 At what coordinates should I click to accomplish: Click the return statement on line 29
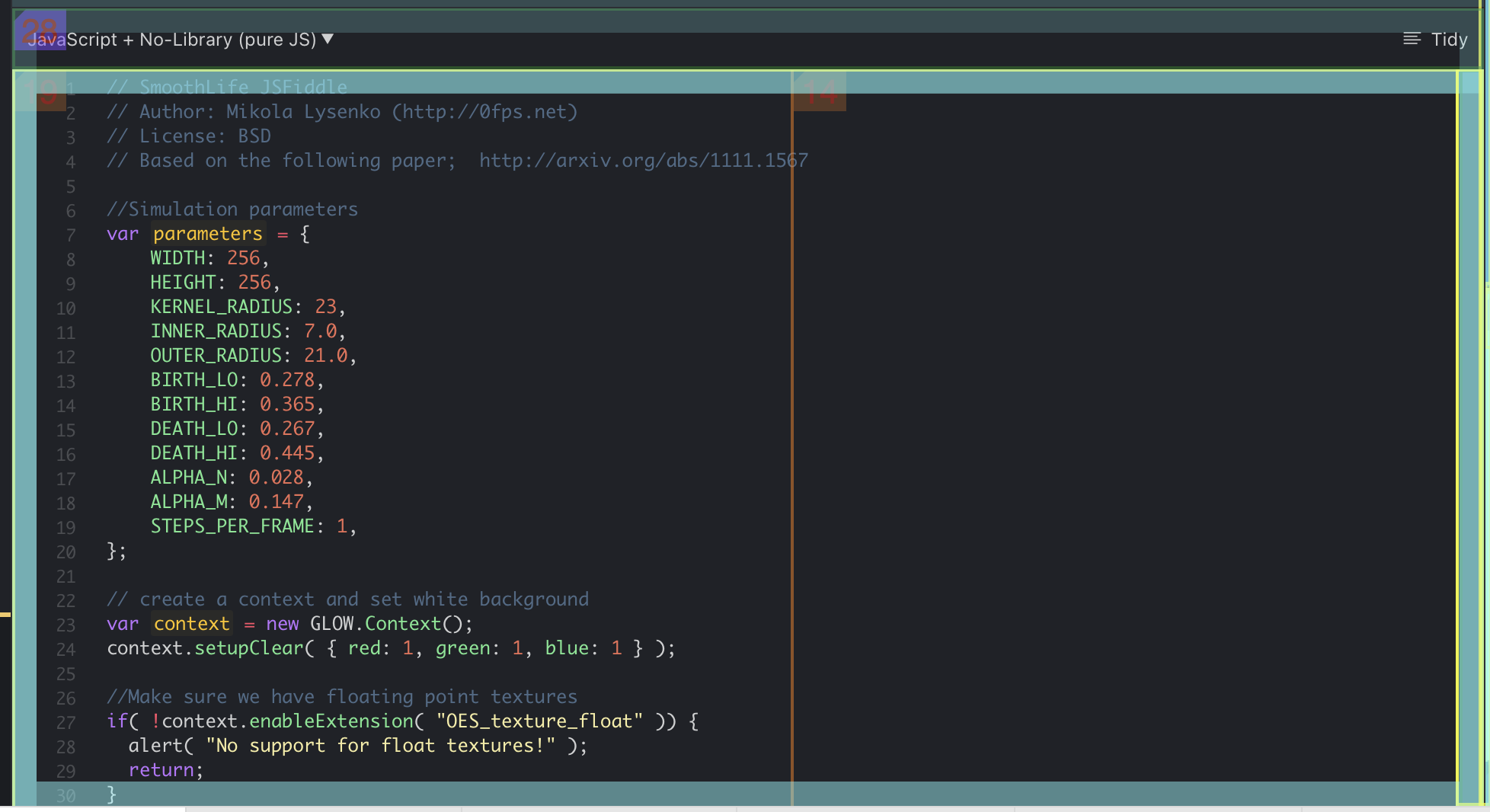(x=161, y=769)
